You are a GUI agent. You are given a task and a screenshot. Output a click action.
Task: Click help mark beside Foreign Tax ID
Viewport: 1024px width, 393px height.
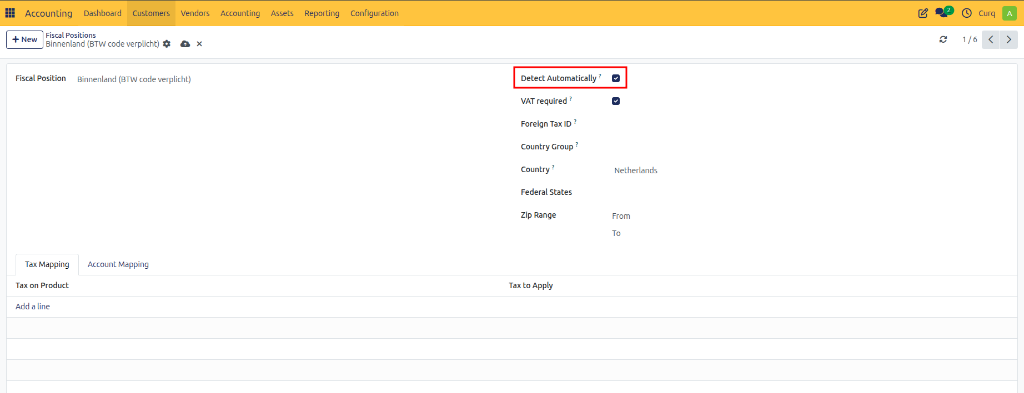pos(575,121)
